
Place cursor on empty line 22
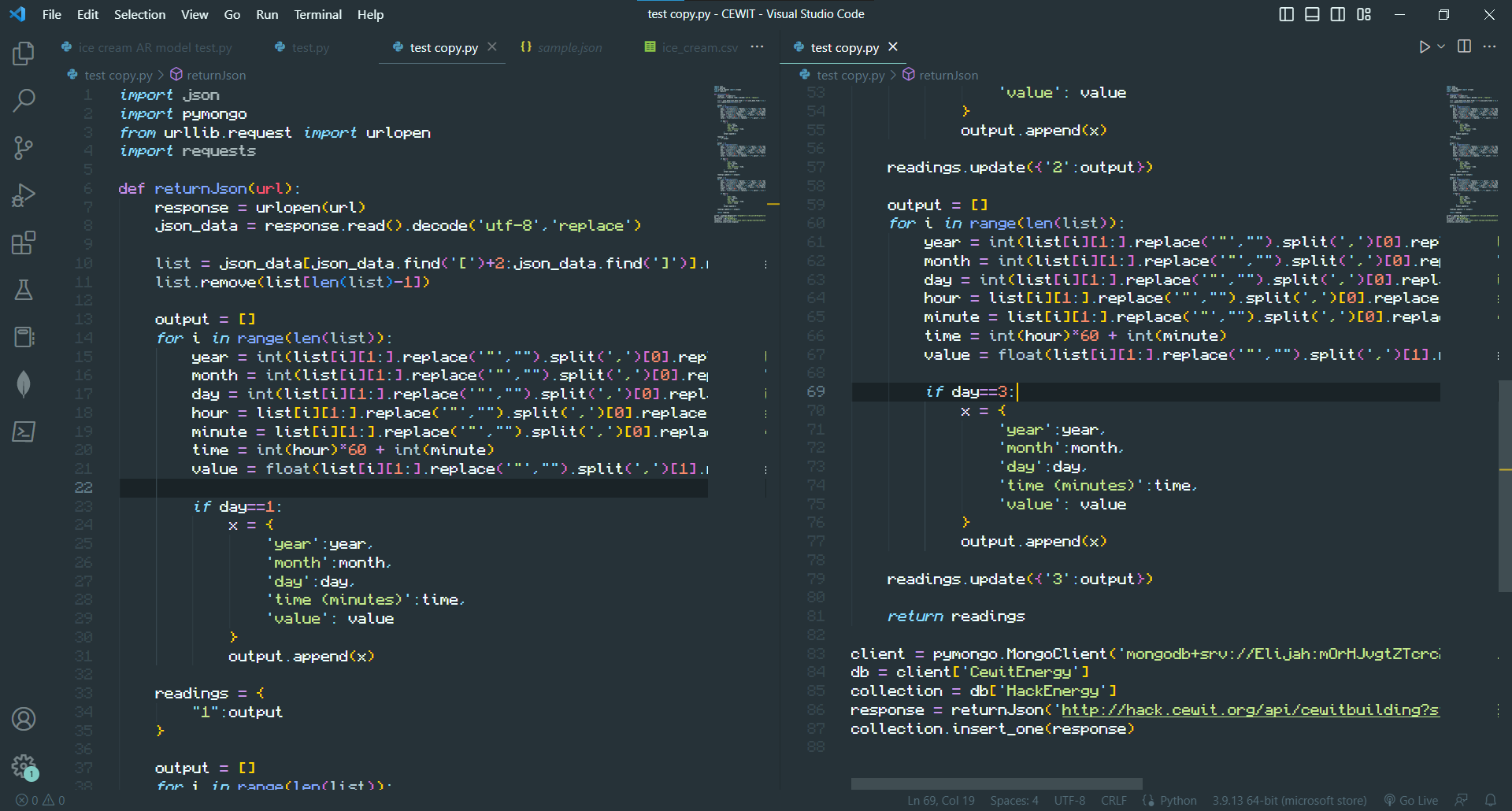tap(413, 487)
